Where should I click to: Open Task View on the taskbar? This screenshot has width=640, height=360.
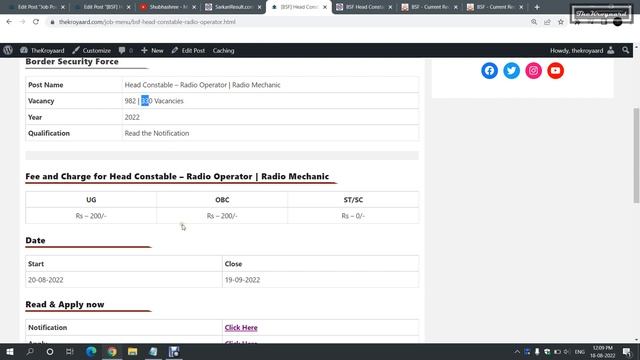coord(70,351)
